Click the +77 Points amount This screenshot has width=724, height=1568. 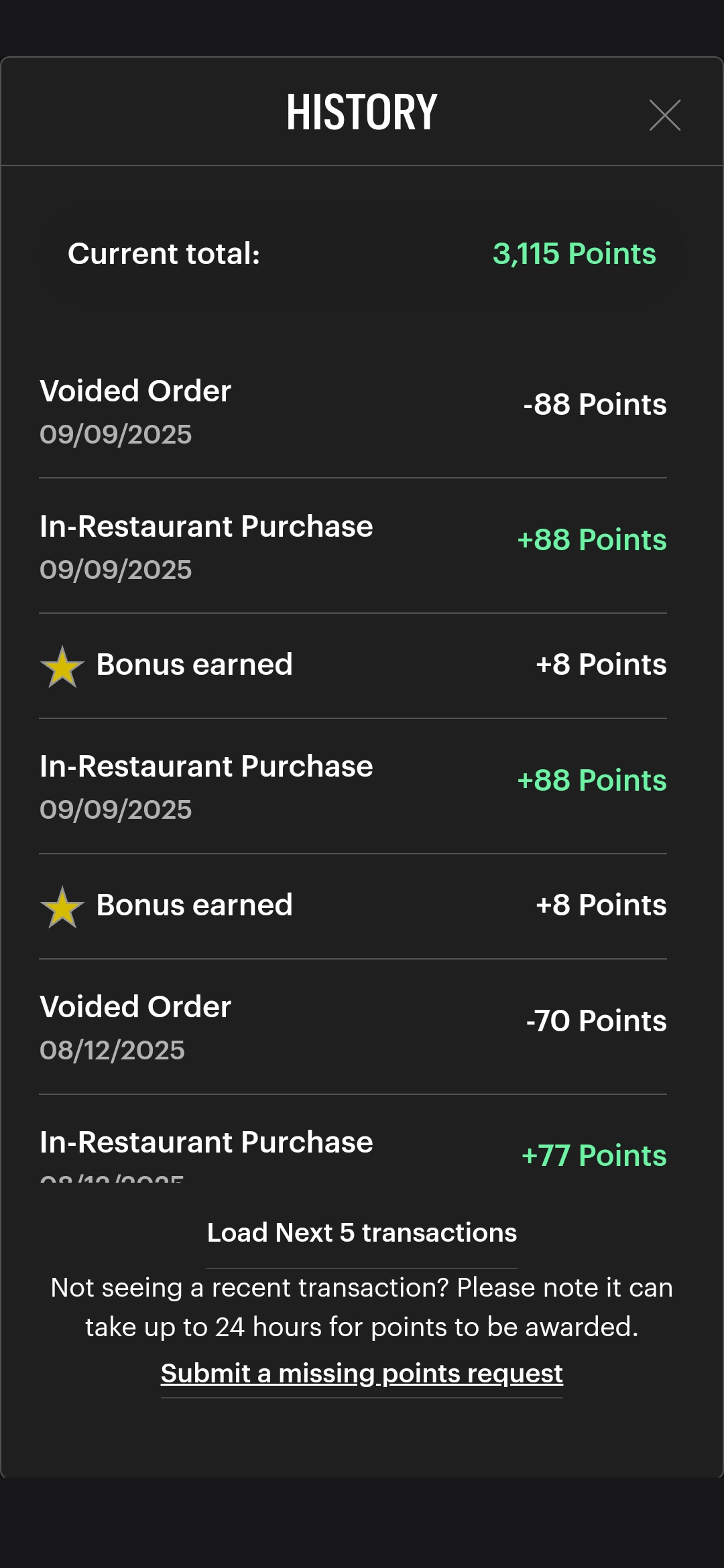coord(594,1156)
